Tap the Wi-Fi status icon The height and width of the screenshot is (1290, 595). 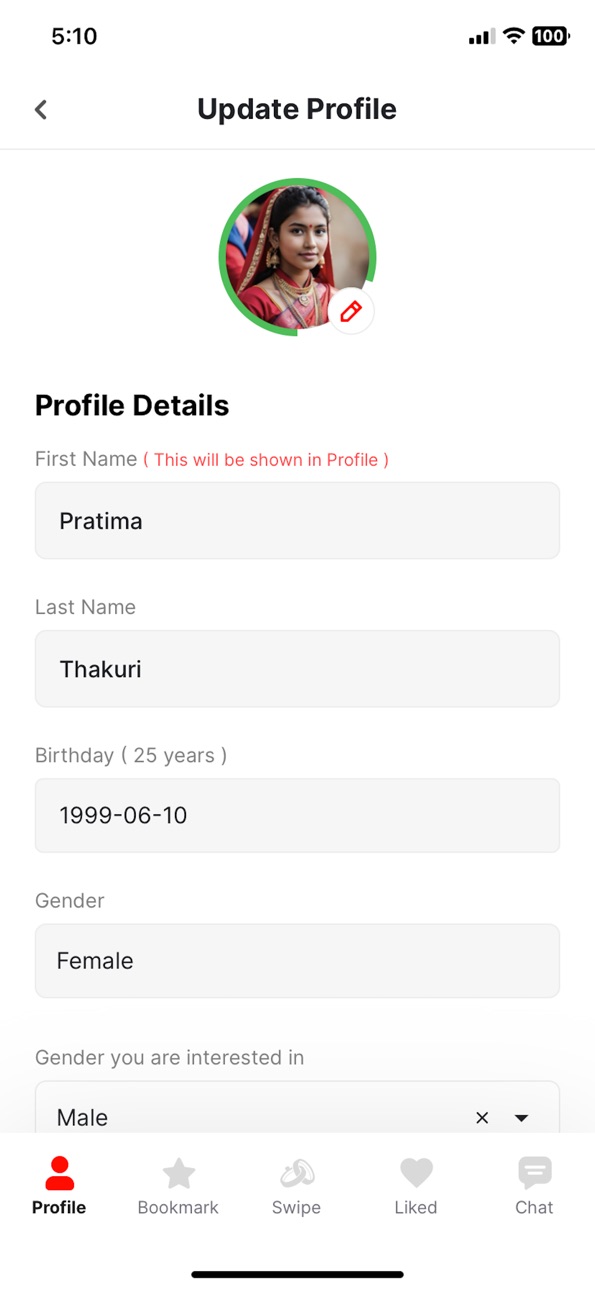514,36
